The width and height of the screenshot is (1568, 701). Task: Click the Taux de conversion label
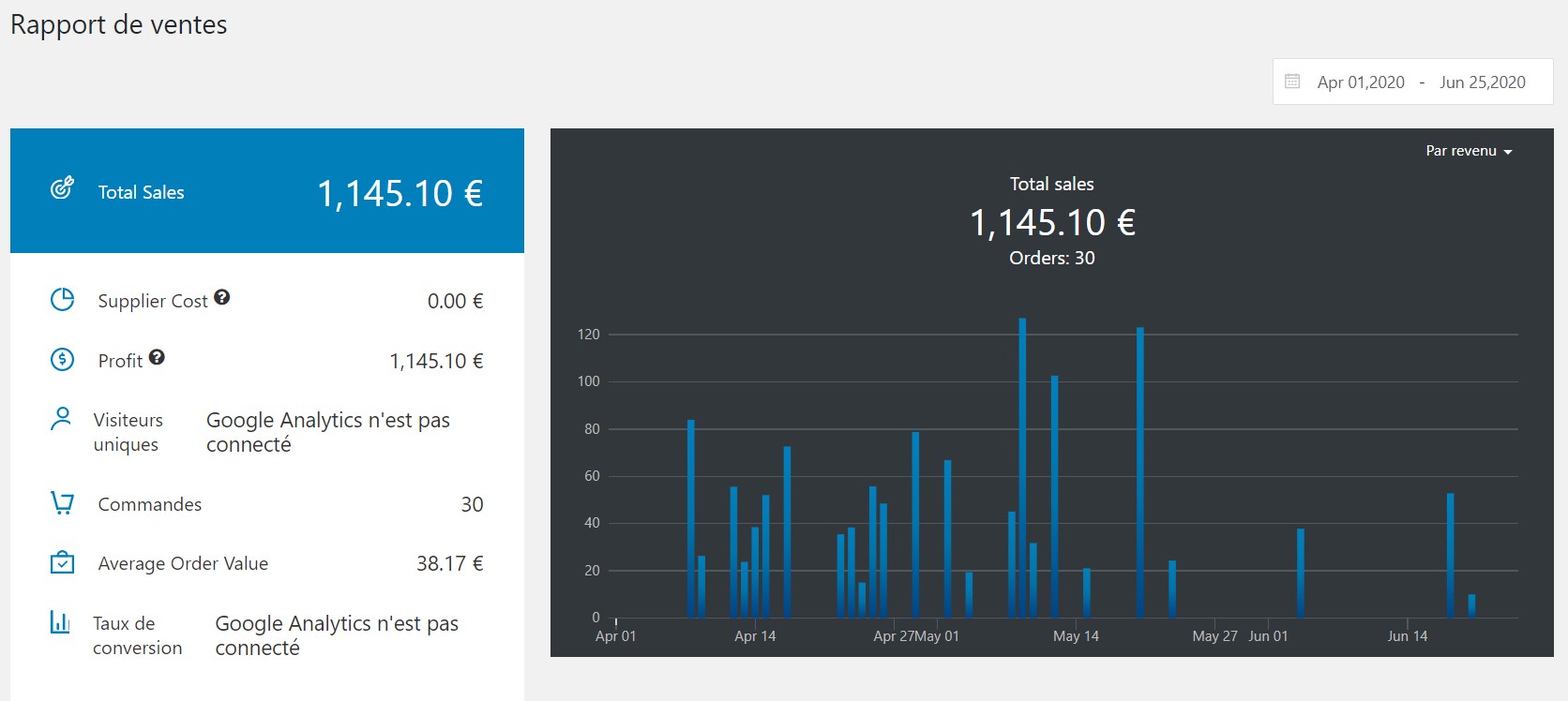coord(137,635)
